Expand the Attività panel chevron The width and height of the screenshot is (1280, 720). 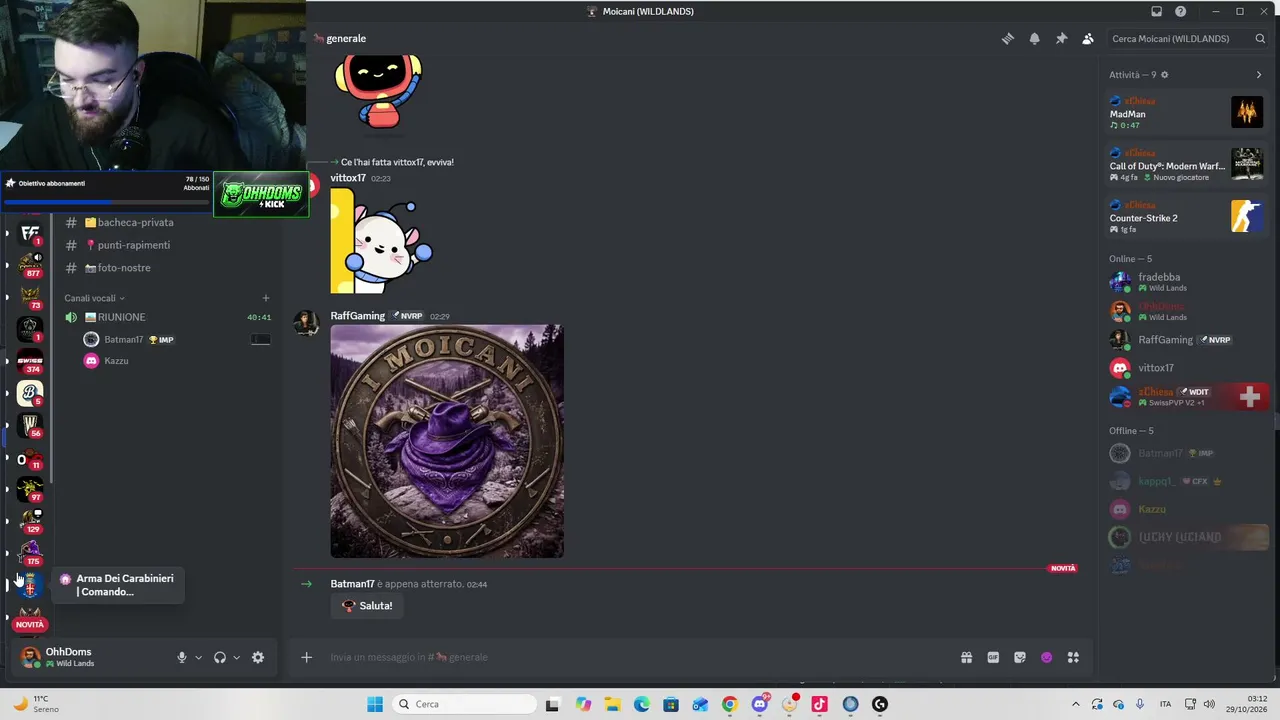coord(1259,75)
